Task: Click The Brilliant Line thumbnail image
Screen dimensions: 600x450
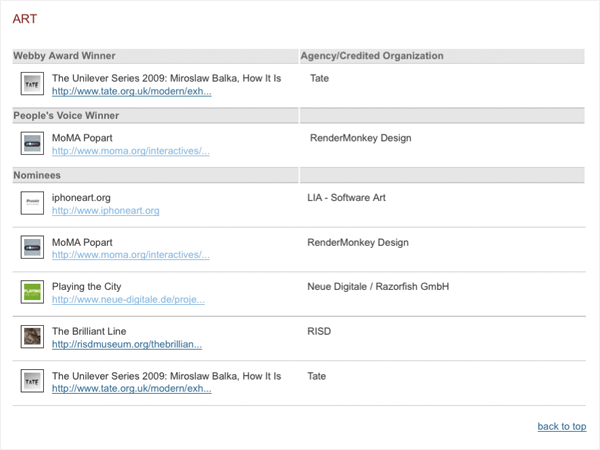Action: pyautogui.click(x=32, y=337)
